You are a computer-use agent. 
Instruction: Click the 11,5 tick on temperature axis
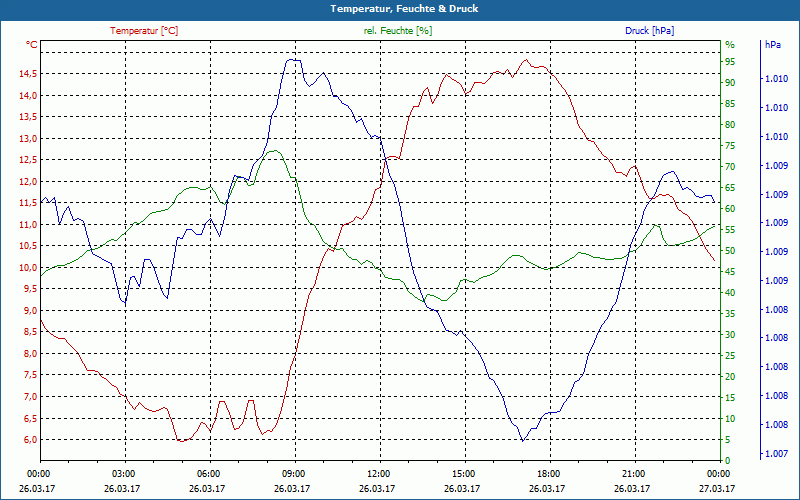coord(28,203)
